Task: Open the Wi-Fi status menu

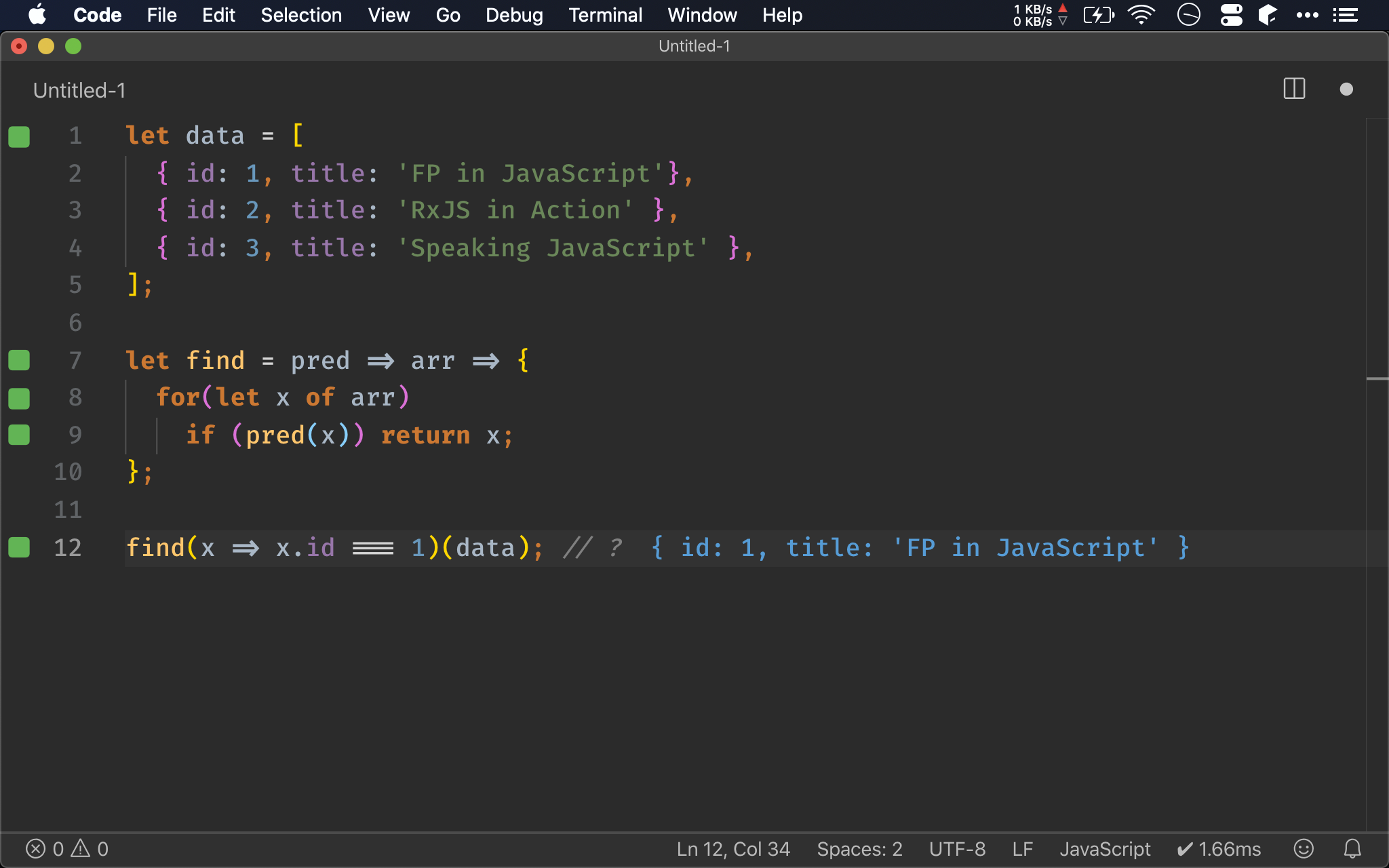Action: pyautogui.click(x=1141, y=15)
